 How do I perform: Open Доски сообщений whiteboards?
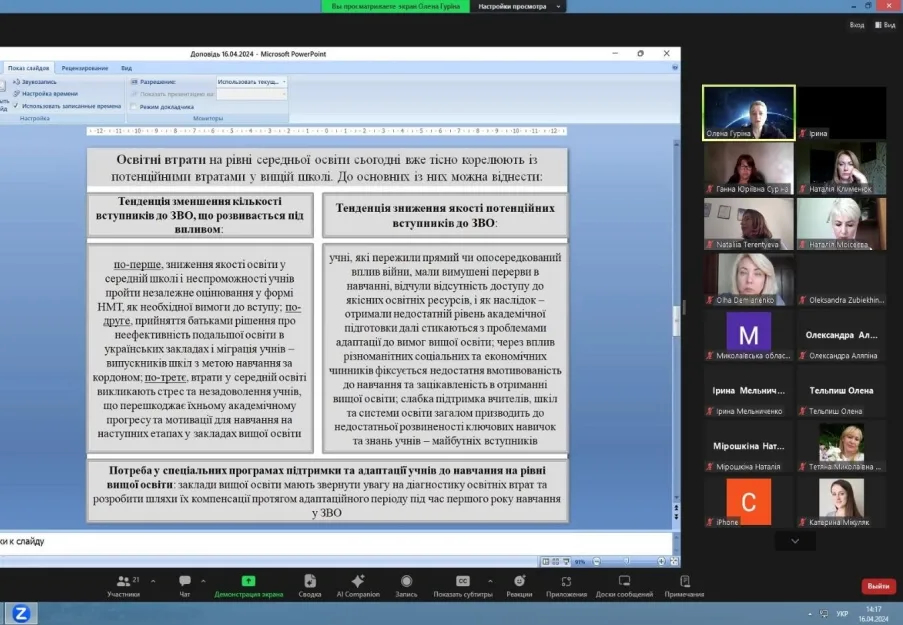pos(624,584)
